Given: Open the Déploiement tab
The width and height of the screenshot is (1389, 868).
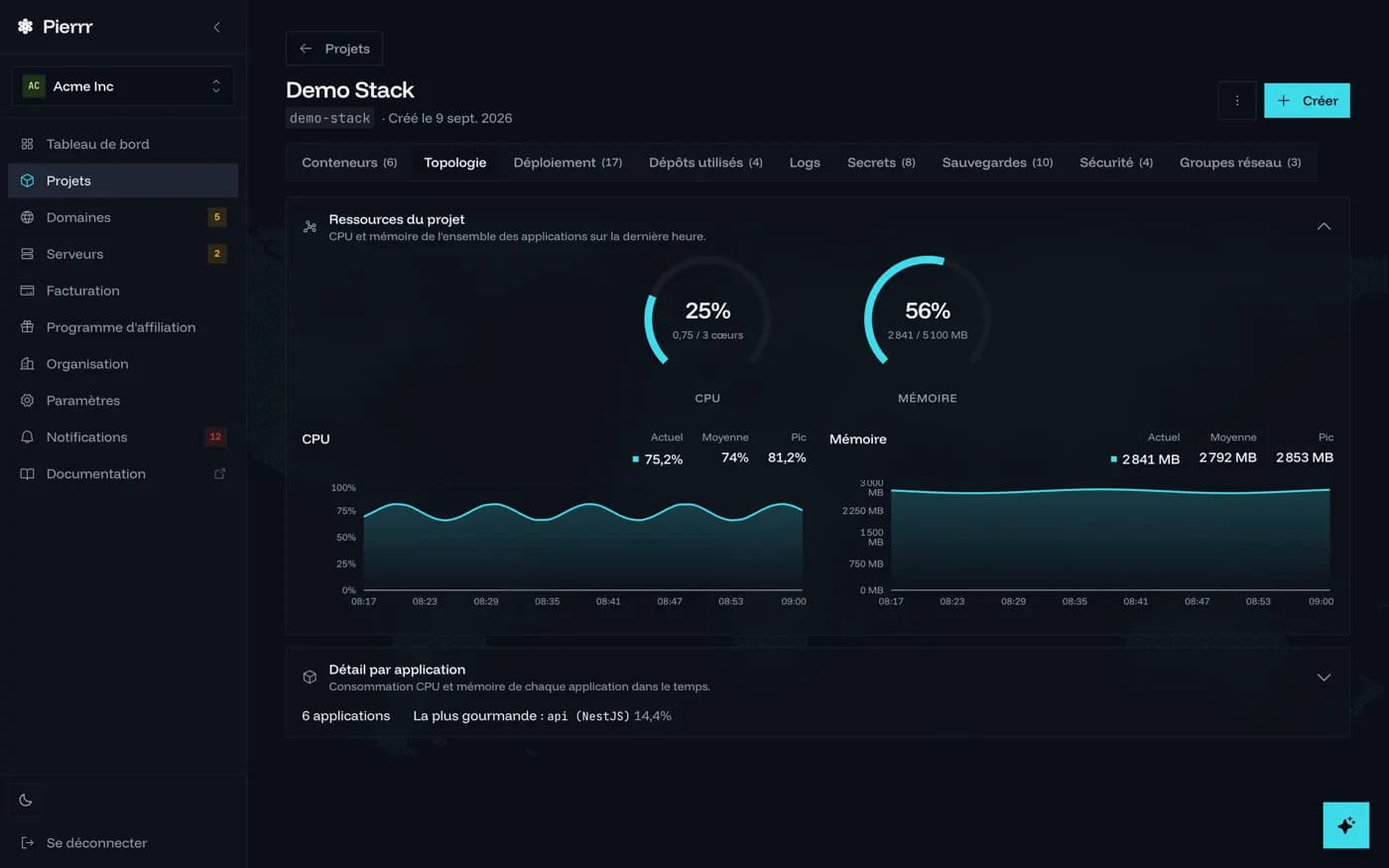Looking at the screenshot, I should (568, 163).
